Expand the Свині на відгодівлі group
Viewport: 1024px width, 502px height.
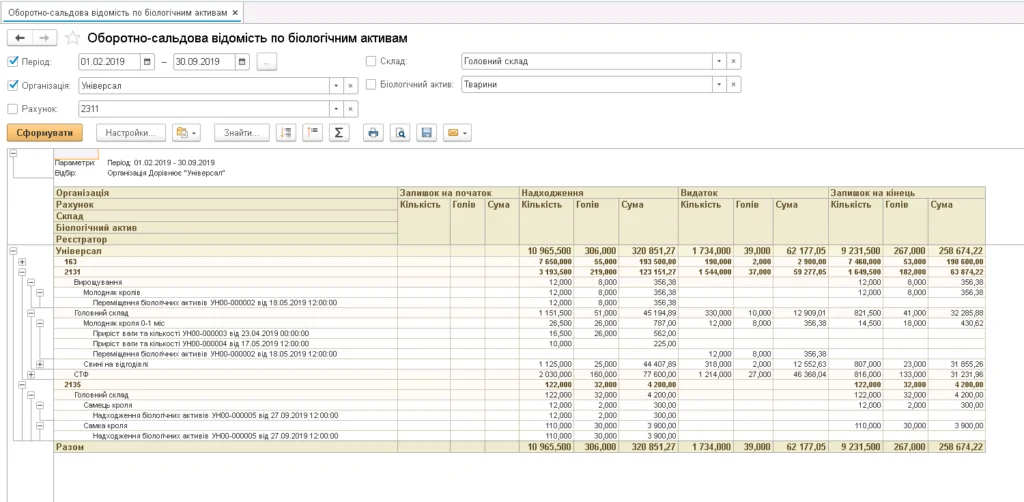click(x=40, y=364)
